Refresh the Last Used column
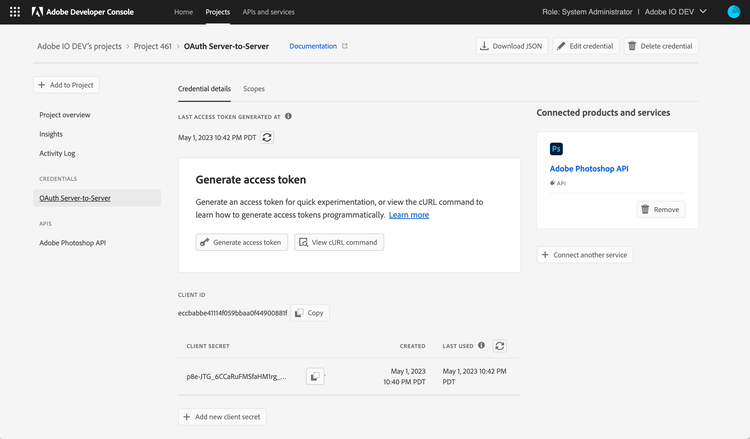This screenshot has height=439, width=750. coord(500,346)
